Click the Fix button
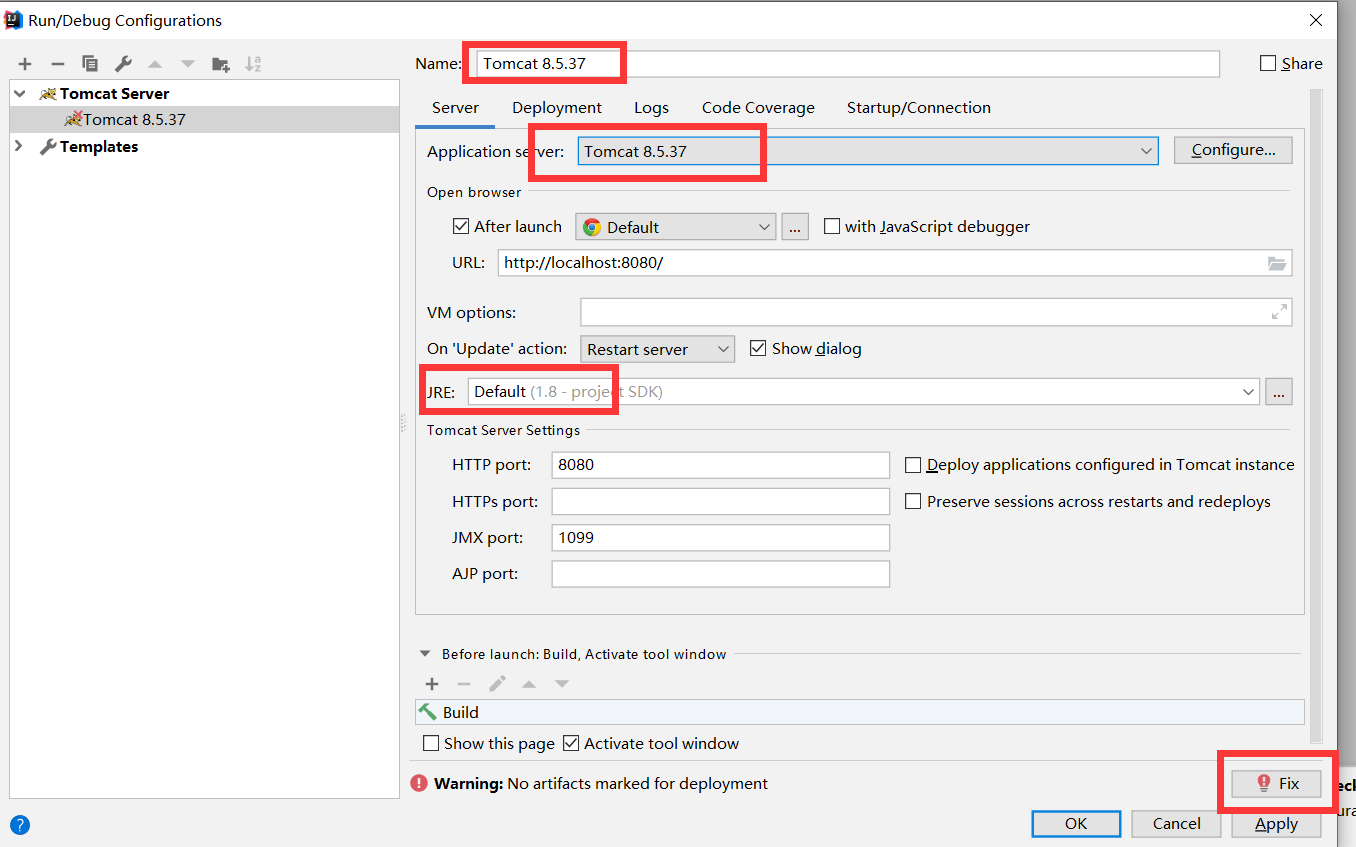The image size is (1356, 847). point(1276,783)
